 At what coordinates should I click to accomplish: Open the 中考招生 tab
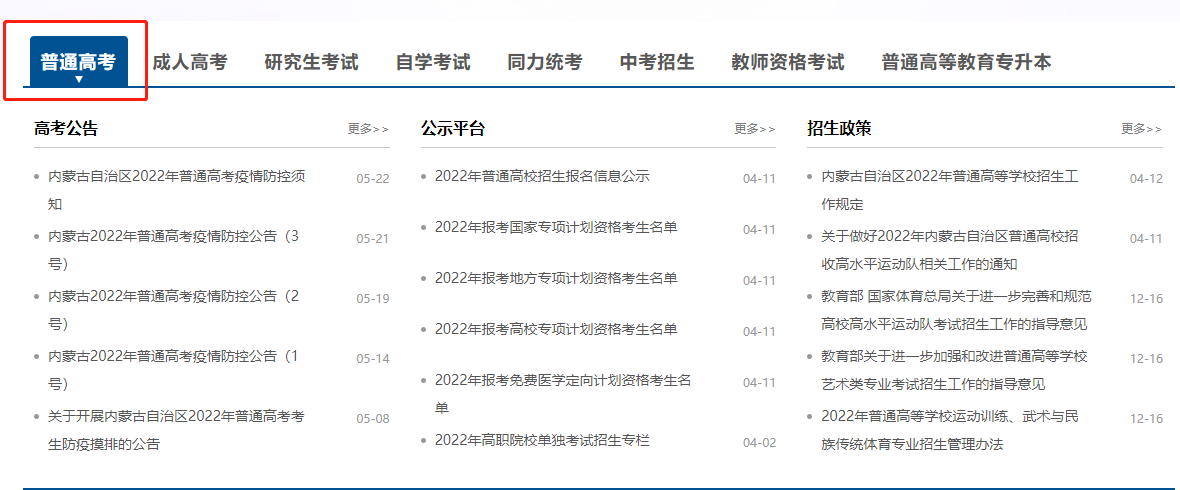click(x=657, y=62)
